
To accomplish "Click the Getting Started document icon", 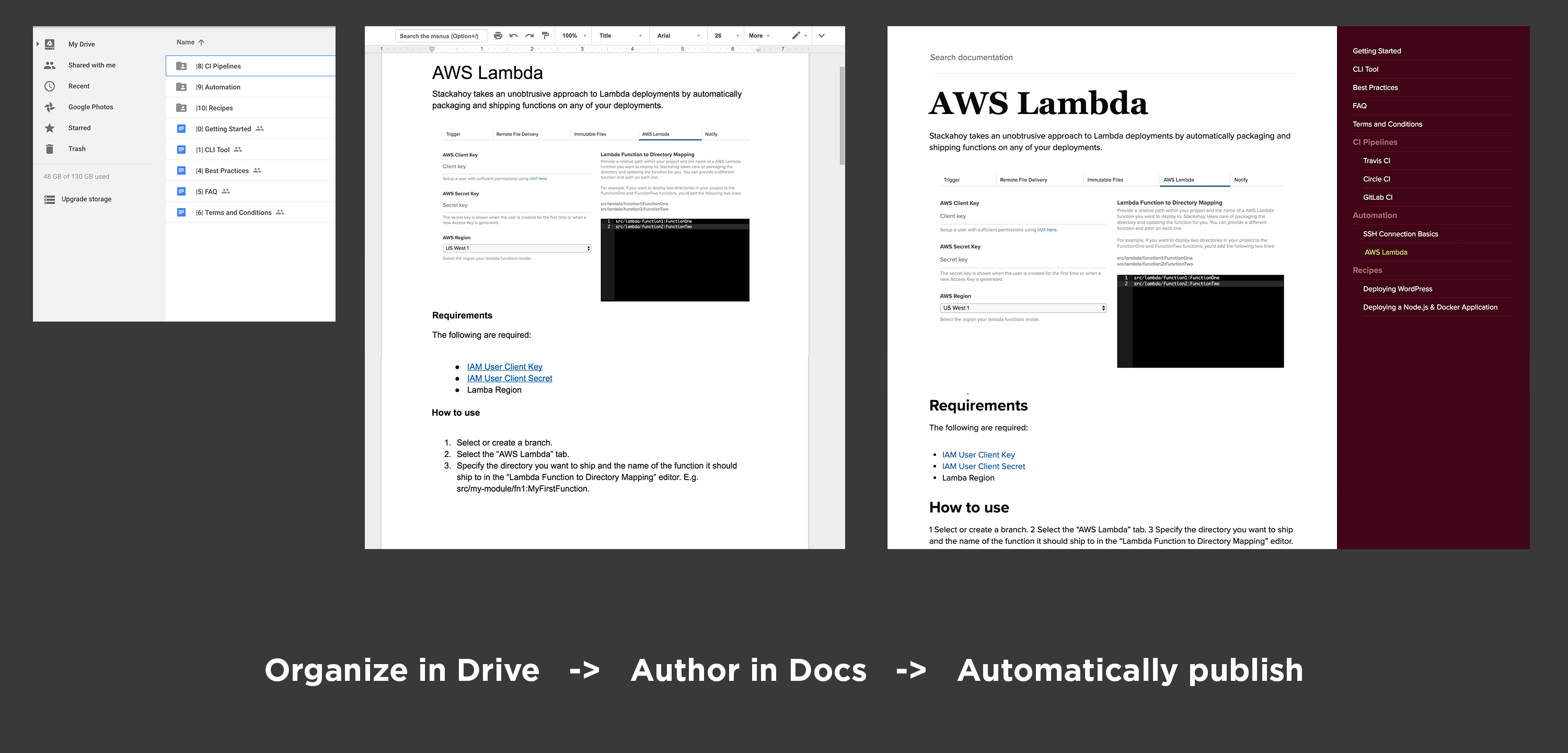I will pyautogui.click(x=181, y=129).
